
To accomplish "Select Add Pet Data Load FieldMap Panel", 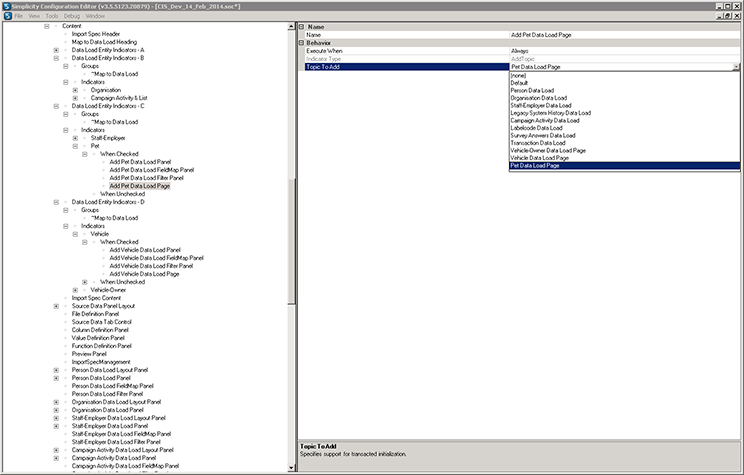I will (x=151, y=170).
